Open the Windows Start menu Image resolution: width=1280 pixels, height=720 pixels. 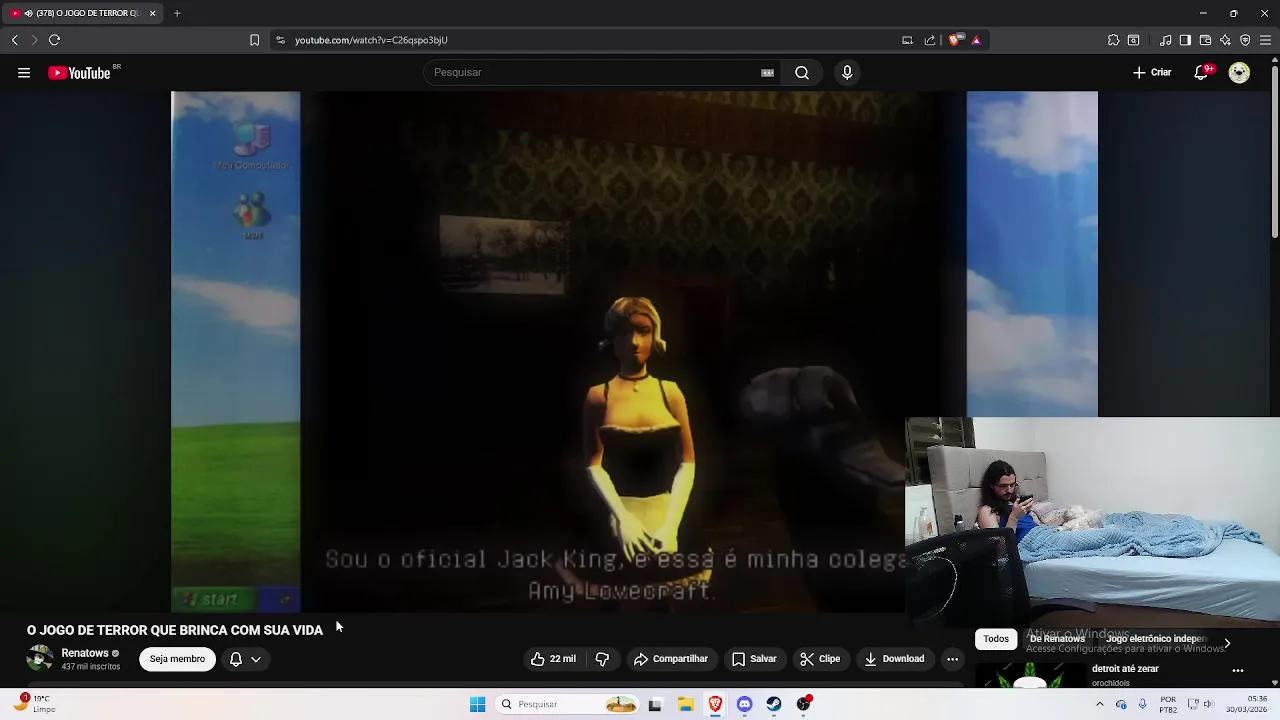[477, 704]
